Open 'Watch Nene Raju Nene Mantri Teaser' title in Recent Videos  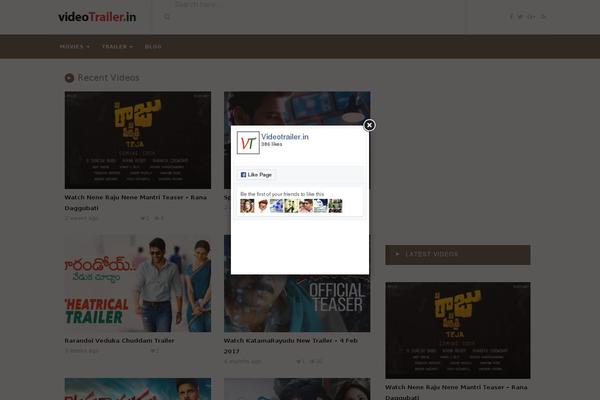tap(135, 202)
